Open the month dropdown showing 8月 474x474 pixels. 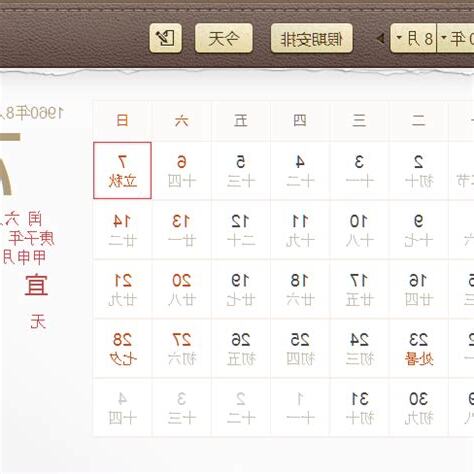tap(413, 38)
